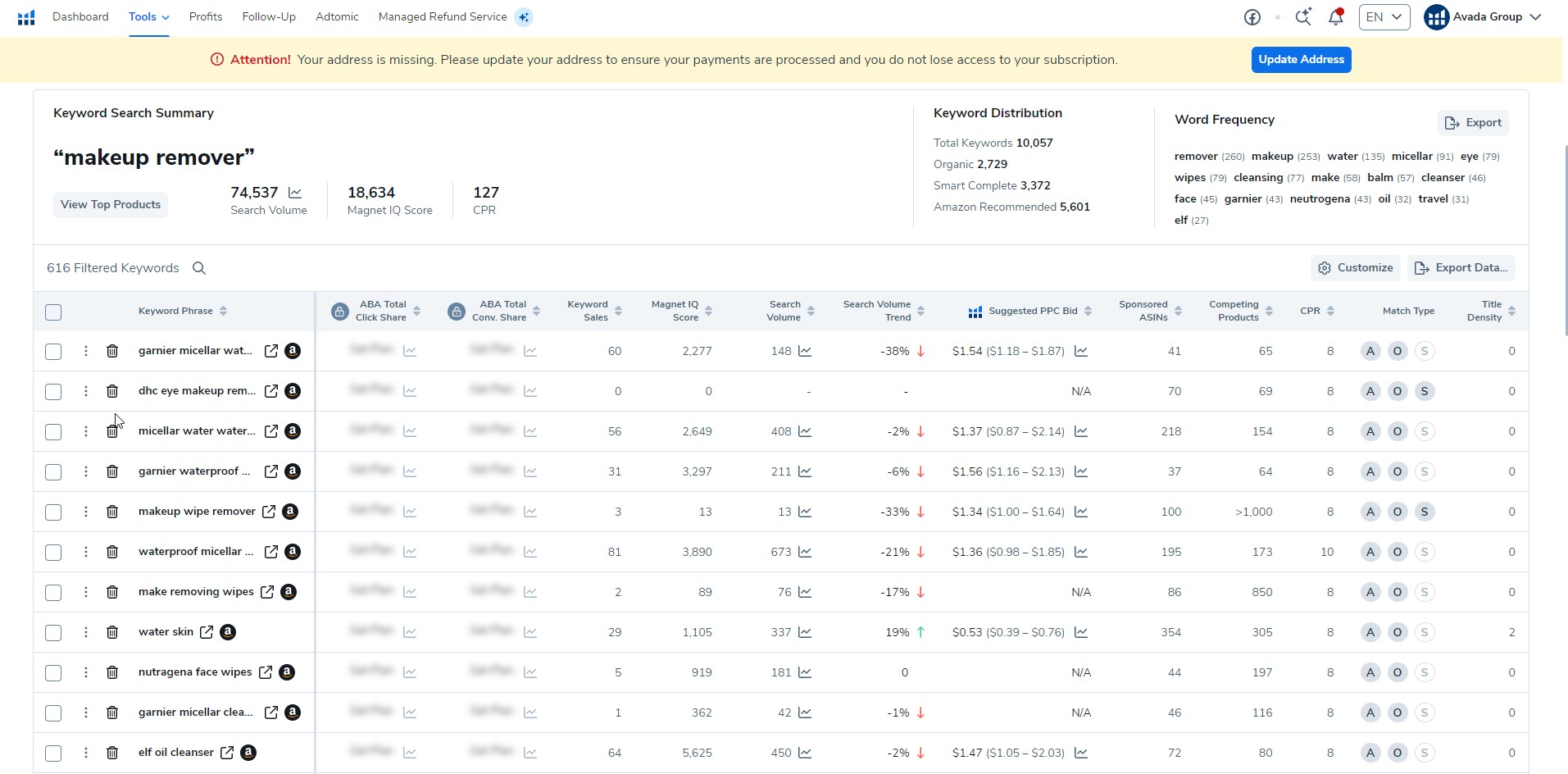Open the Avada Group account menu
Viewport: 1568px width, 774px height.
click(x=1483, y=17)
